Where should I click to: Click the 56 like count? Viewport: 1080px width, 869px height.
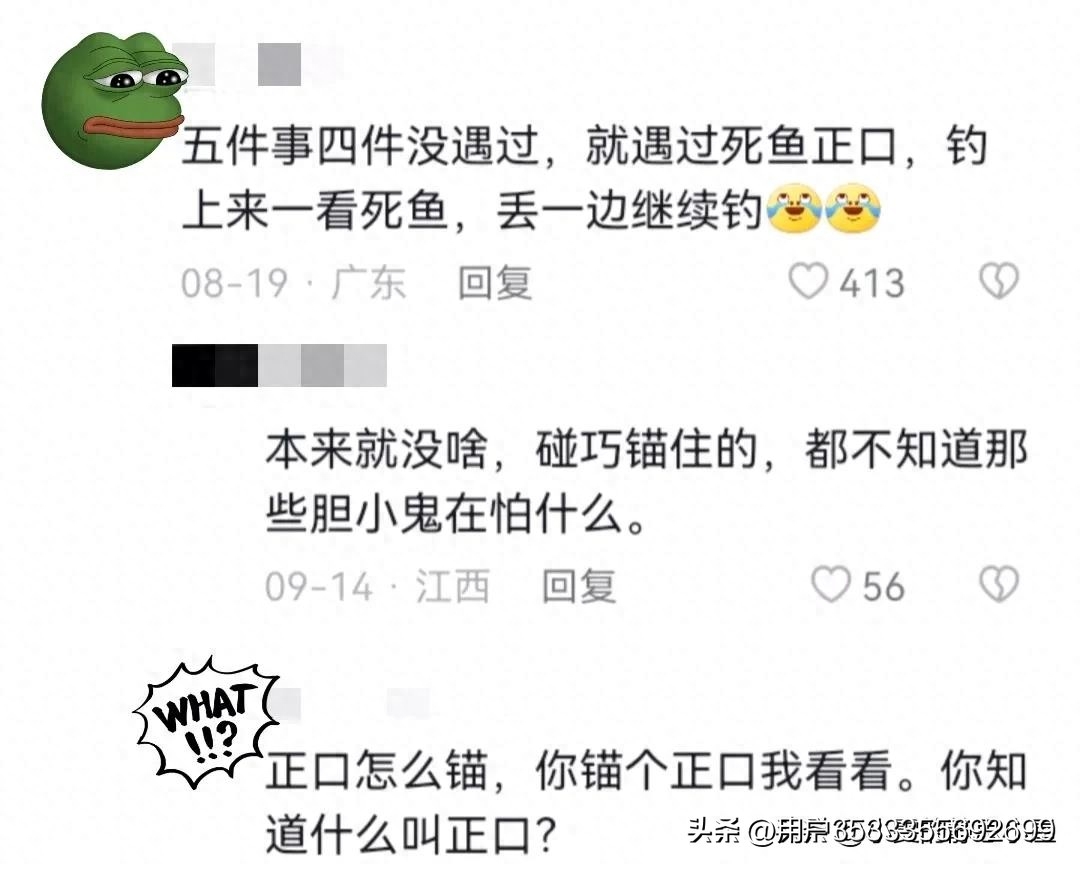884,587
